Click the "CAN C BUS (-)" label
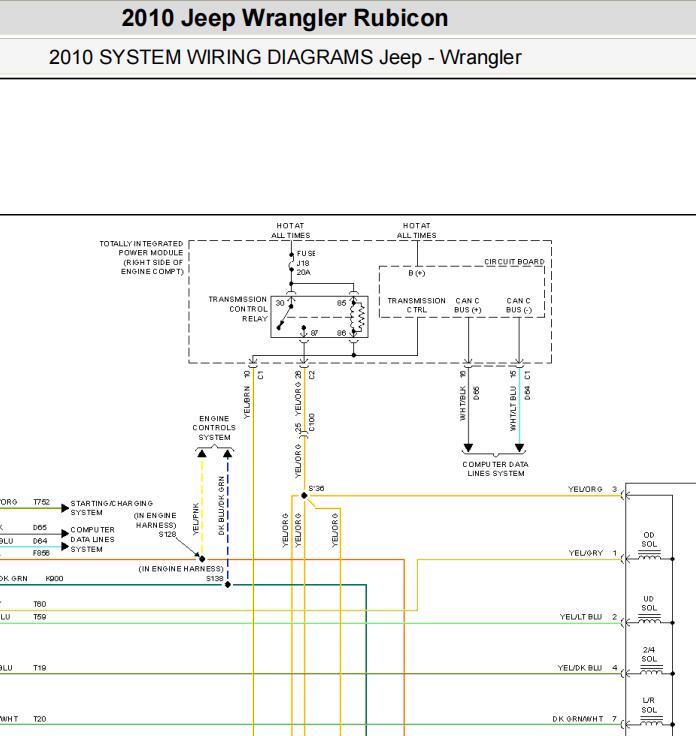 point(519,305)
